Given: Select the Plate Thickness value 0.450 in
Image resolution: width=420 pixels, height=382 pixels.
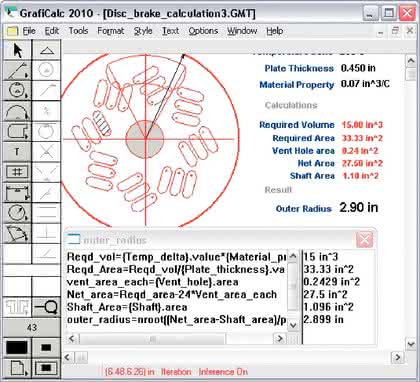Looking at the screenshot, I should coord(358,68).
